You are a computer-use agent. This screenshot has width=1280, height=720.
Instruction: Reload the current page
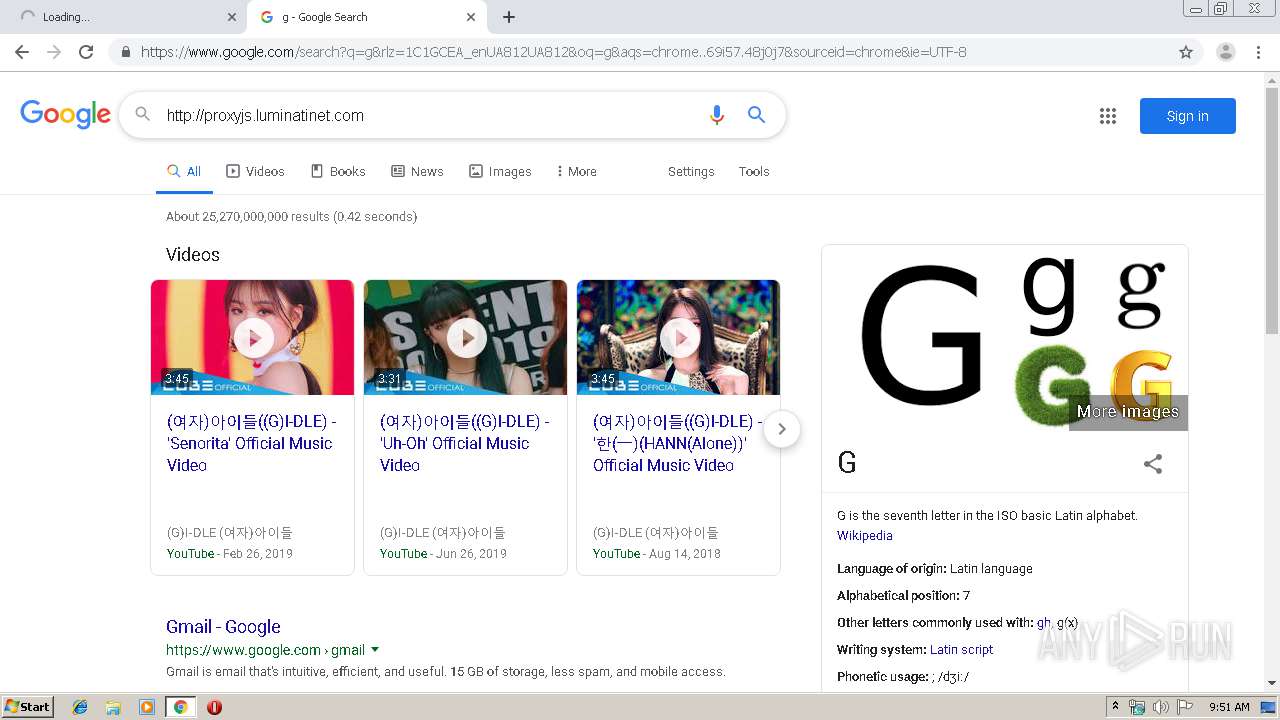click(x=86, y=52)
